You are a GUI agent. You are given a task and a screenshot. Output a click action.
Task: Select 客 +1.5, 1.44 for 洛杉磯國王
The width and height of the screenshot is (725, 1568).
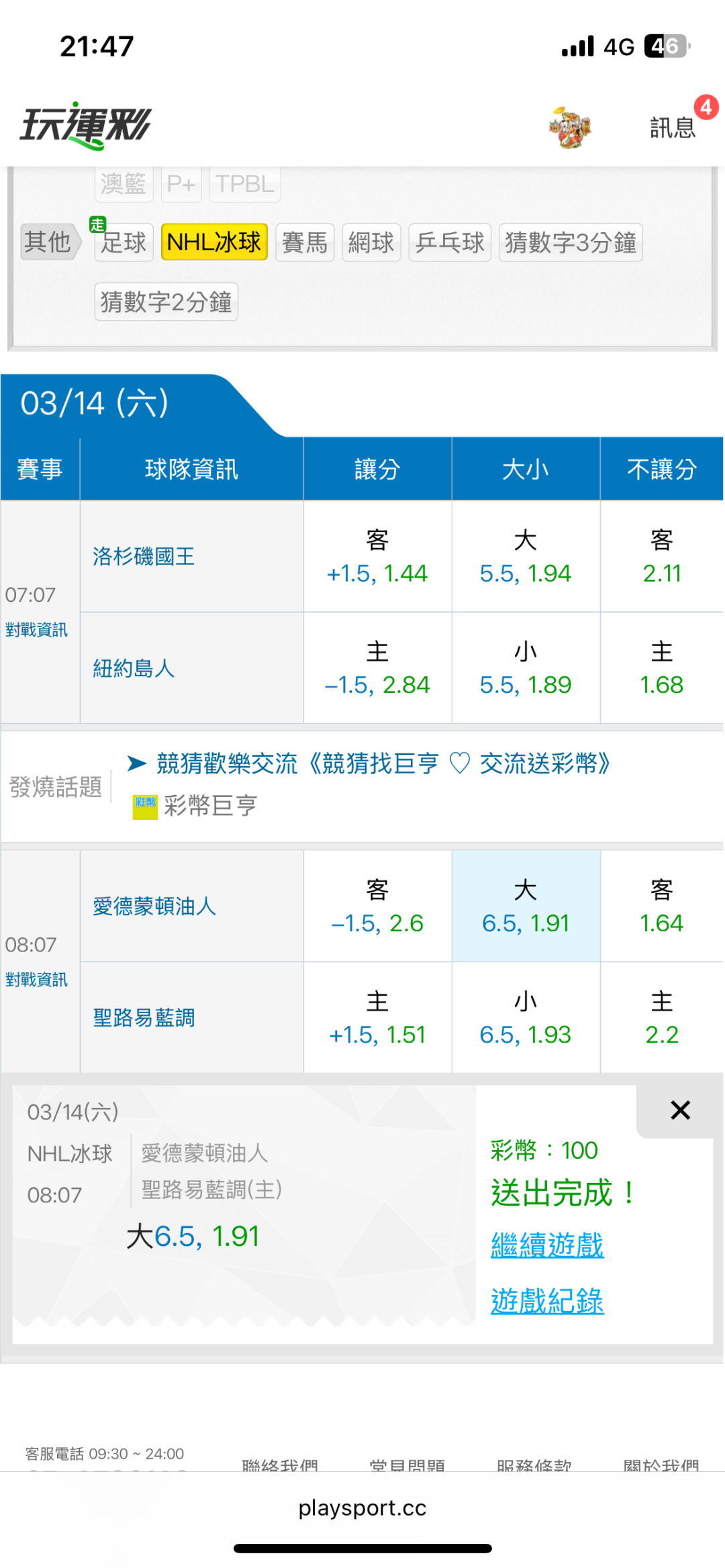point(377,556)
